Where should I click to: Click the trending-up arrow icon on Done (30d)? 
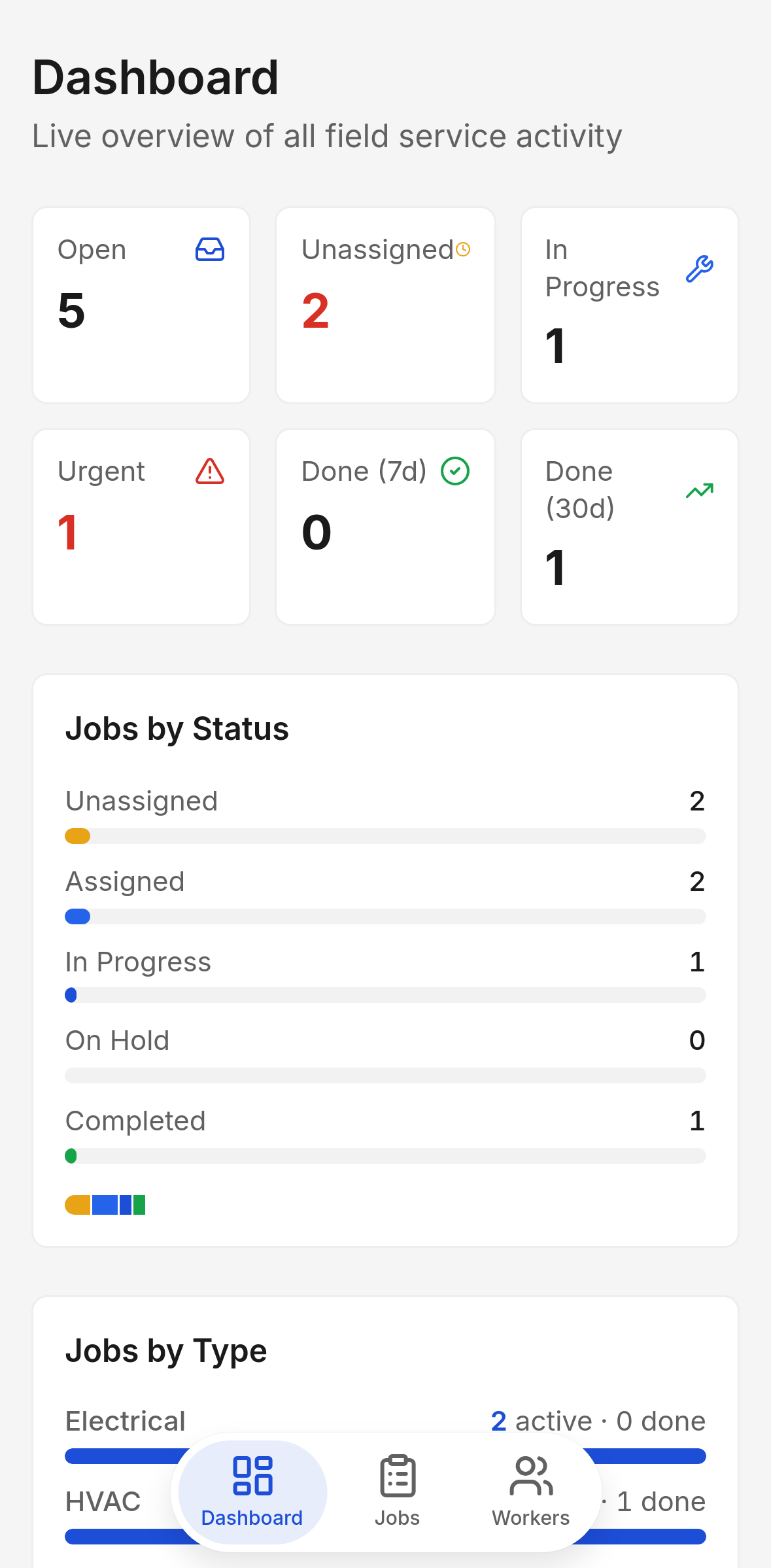[x=700, y=490]
